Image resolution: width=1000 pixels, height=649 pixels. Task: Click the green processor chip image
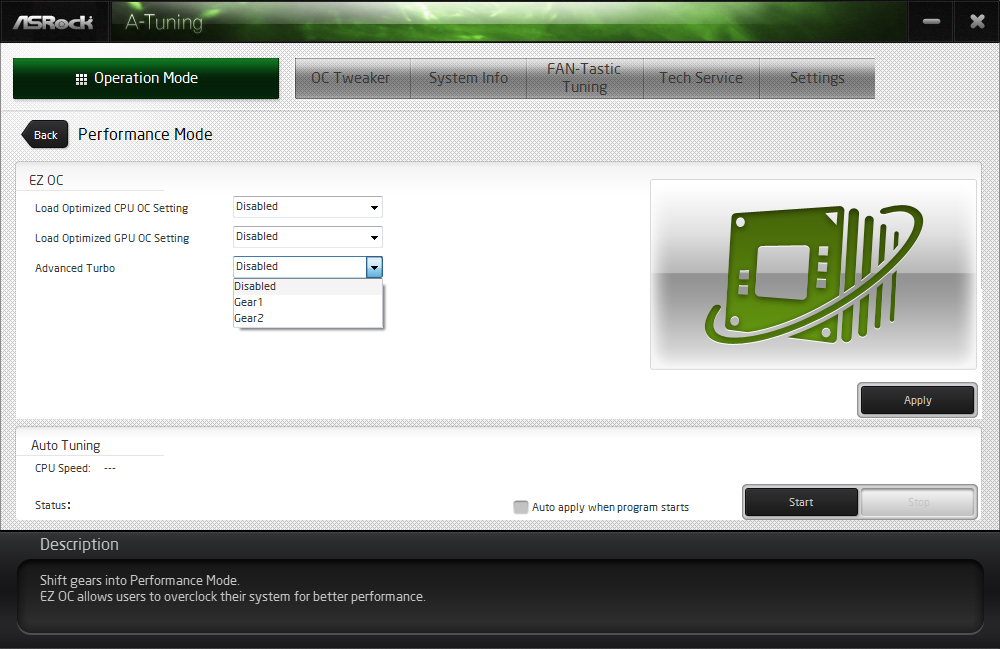813,274
